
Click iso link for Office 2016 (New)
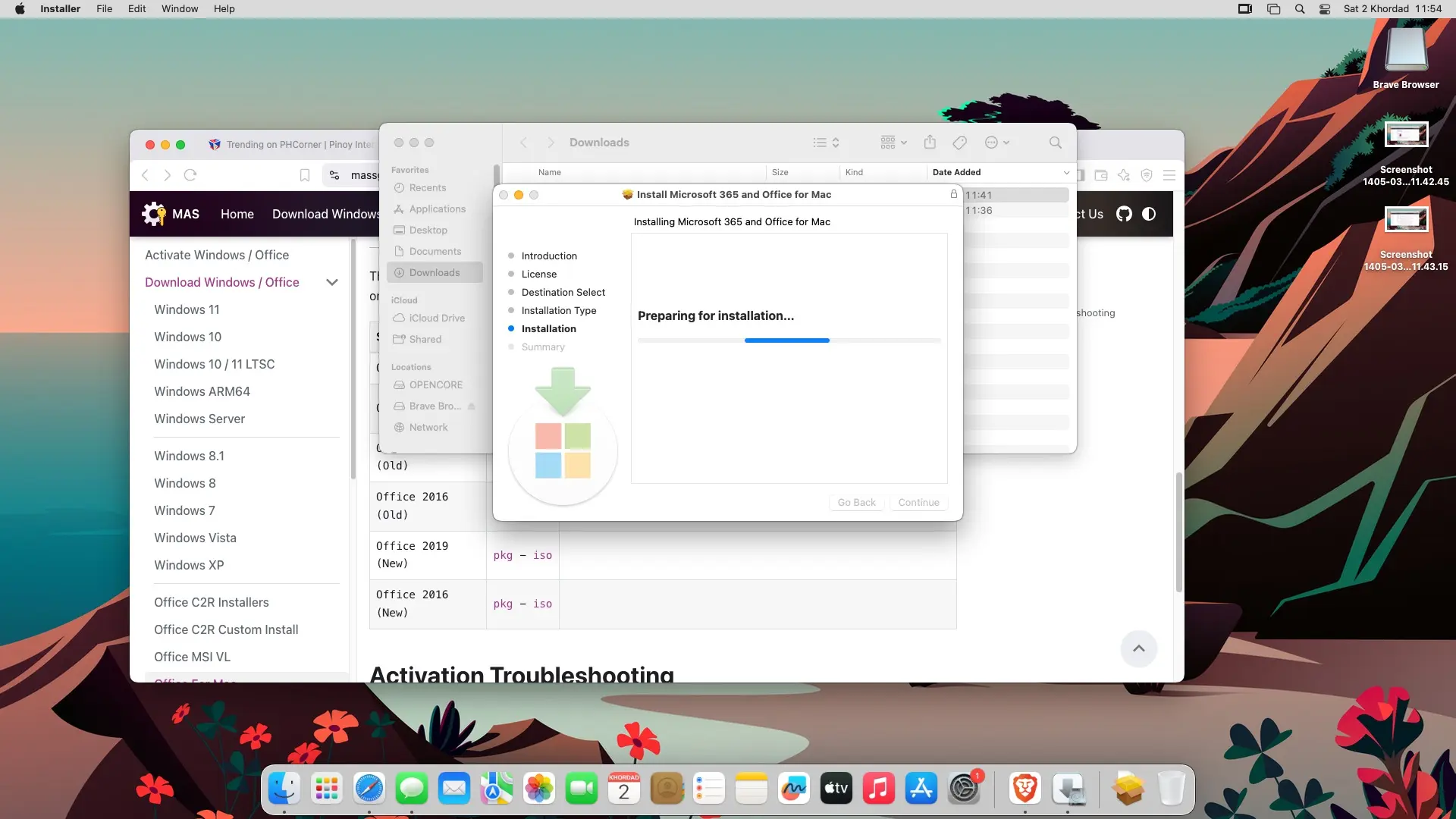coord(542,604)
